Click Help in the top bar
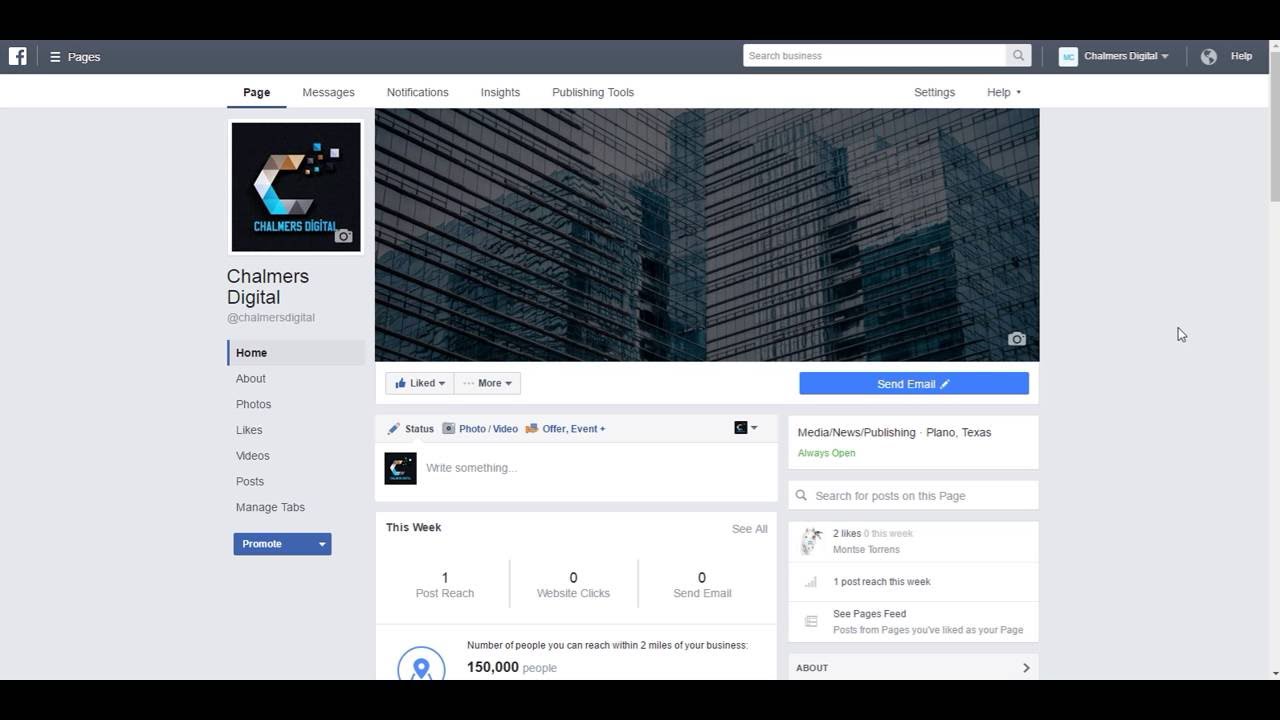The height and width of the screenshot is (720, 1280). point(1241,56)
